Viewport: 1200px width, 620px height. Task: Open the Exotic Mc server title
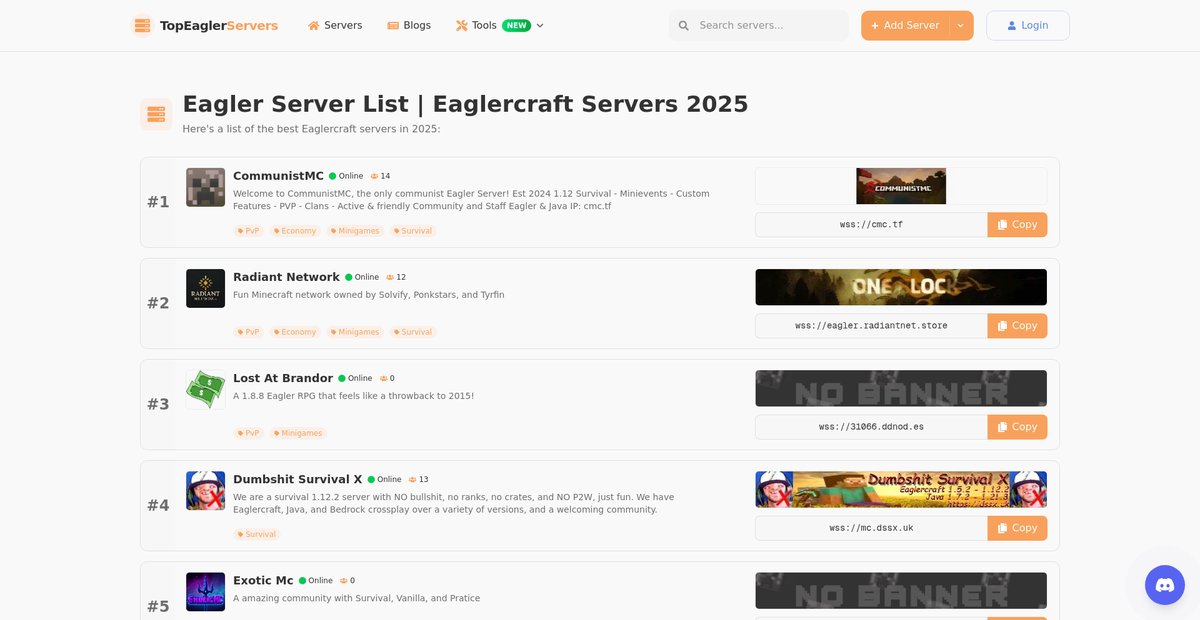point(263,580)
